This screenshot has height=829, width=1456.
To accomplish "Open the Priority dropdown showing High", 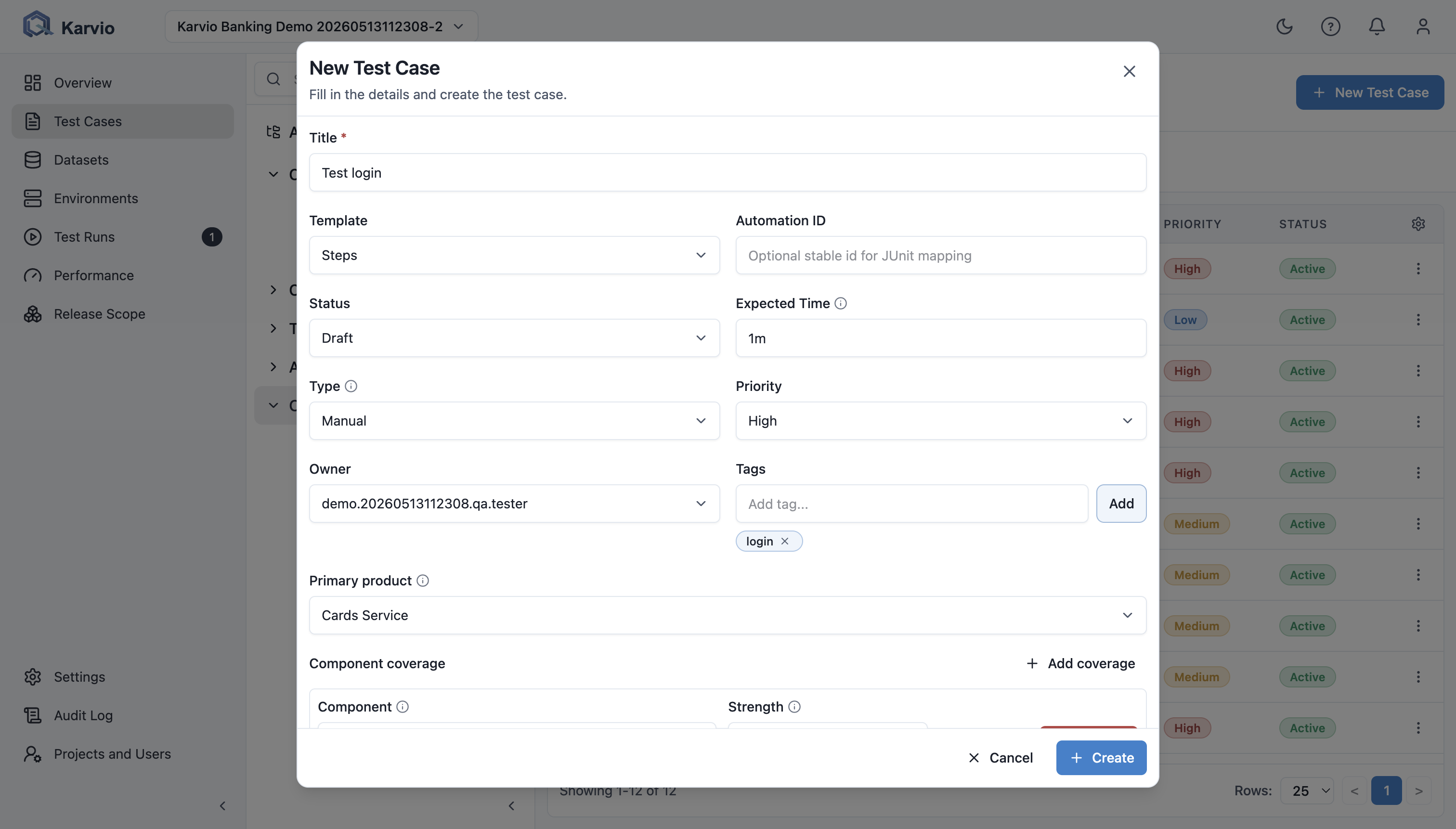I will pyautogui.click(x=941, y=421).
